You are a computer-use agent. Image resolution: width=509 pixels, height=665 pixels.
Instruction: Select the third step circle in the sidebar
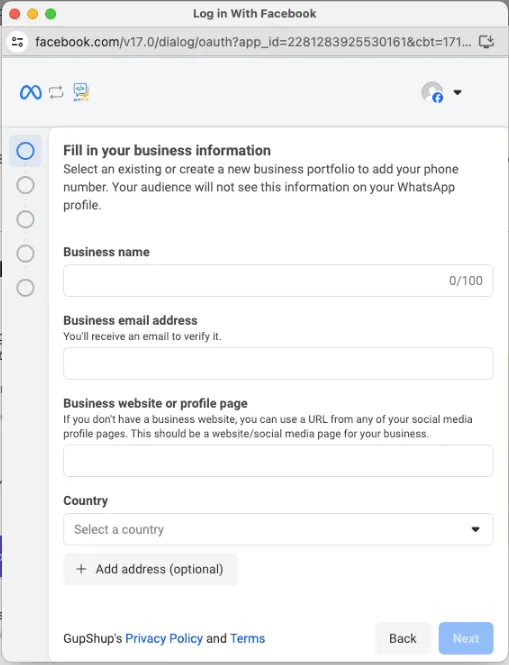pyautogui.click(x=25, y=219)
